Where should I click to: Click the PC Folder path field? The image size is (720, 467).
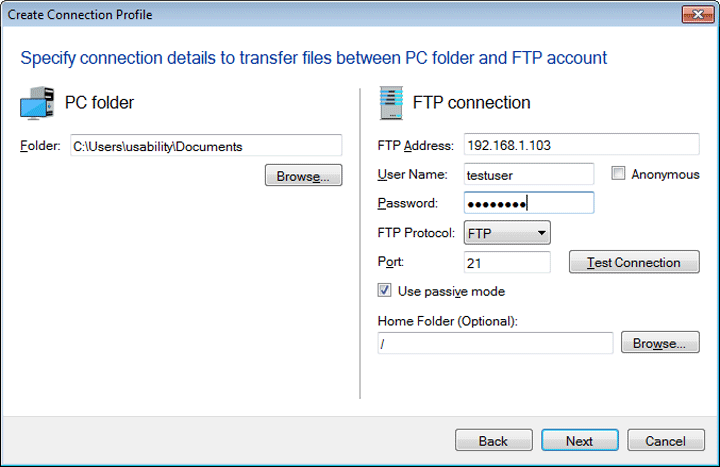[x=205, y=146]
